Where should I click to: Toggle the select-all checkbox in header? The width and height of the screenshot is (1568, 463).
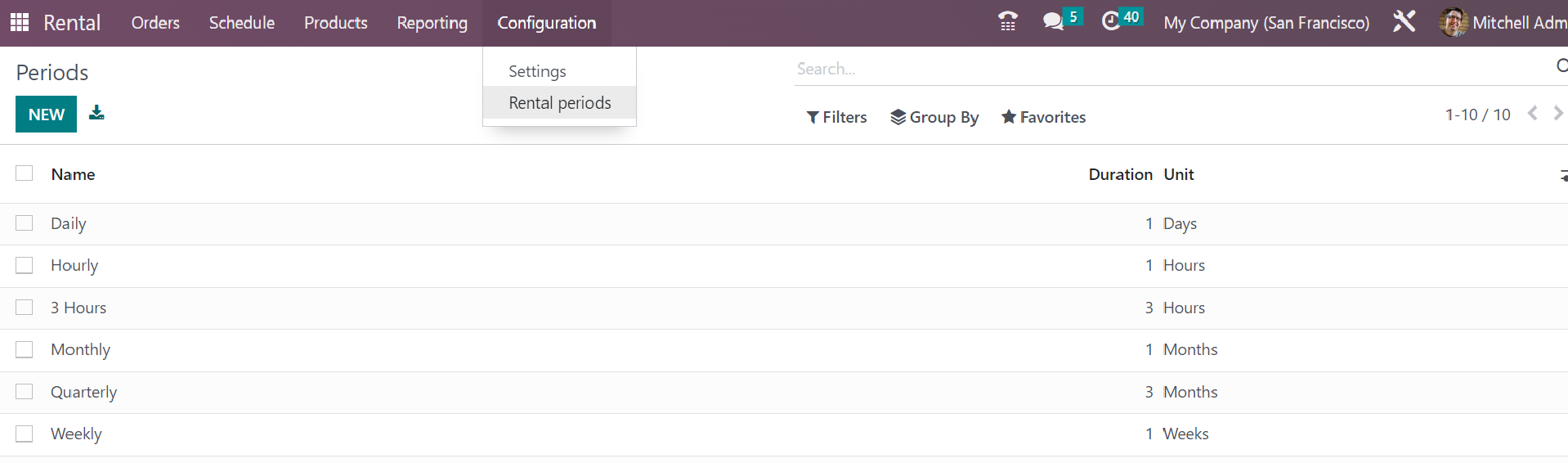(25, 173)
